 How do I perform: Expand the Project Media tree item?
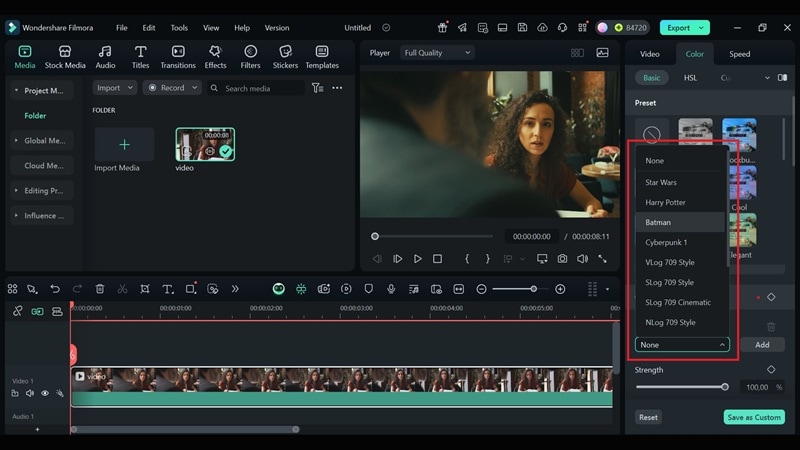click(16, 90)
